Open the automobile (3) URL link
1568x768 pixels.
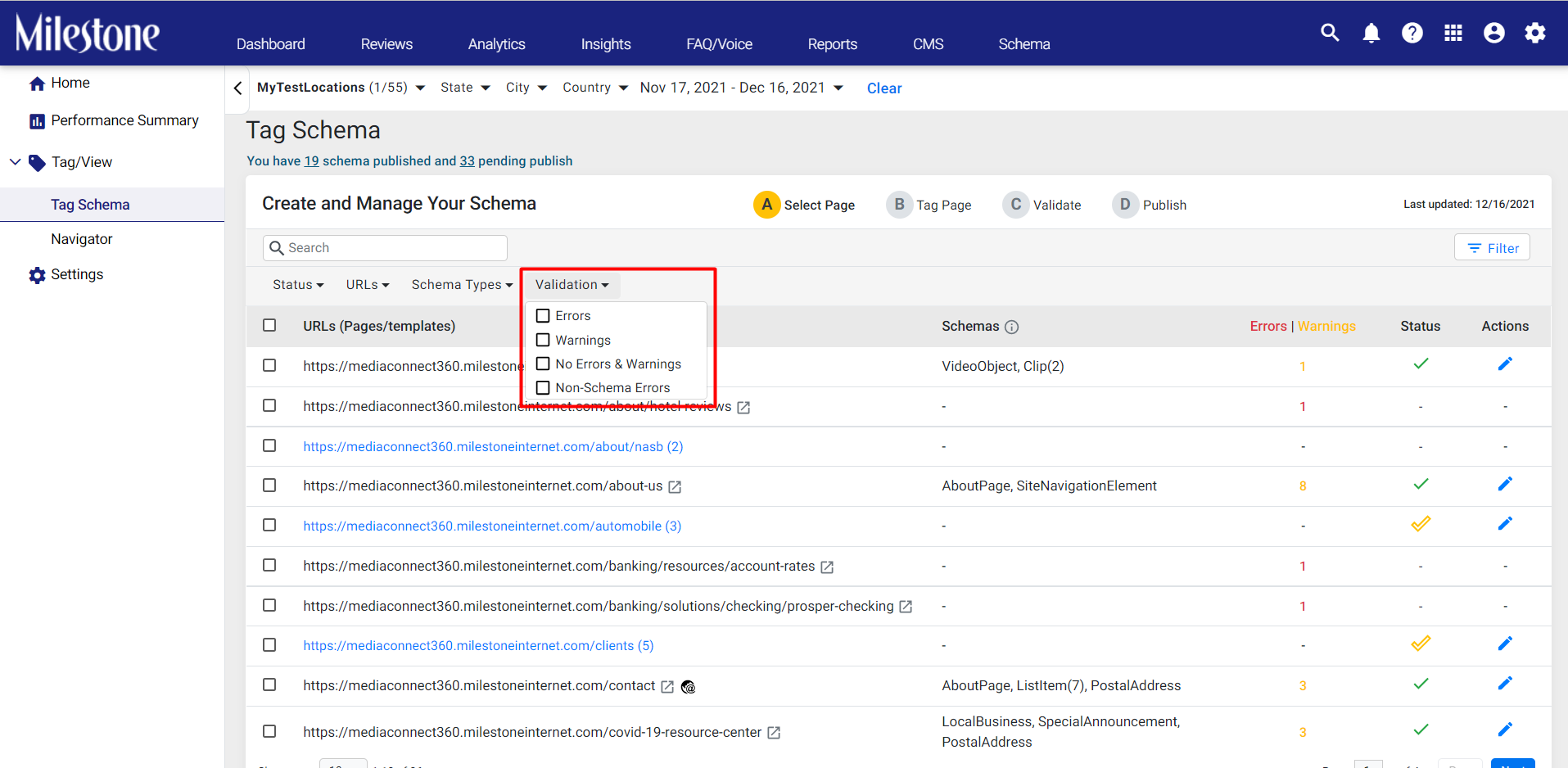pos(492,526)
